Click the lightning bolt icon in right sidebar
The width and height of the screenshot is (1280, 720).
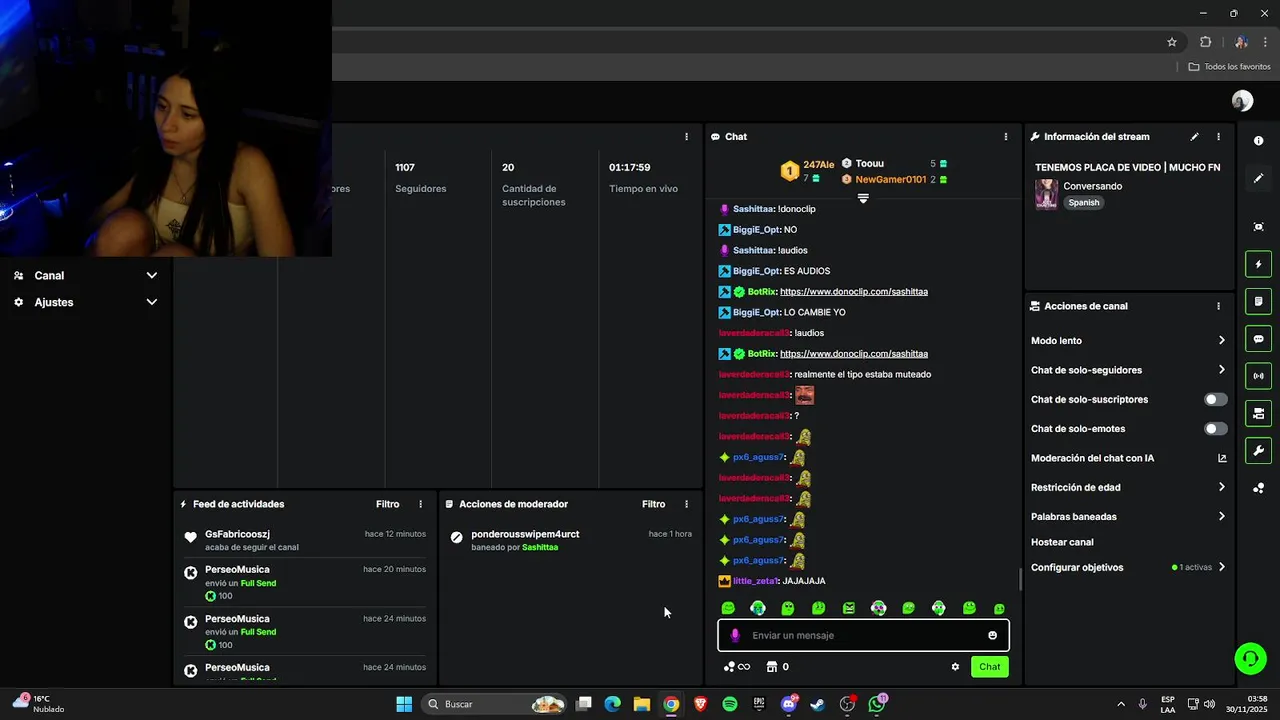point(1258,264)
